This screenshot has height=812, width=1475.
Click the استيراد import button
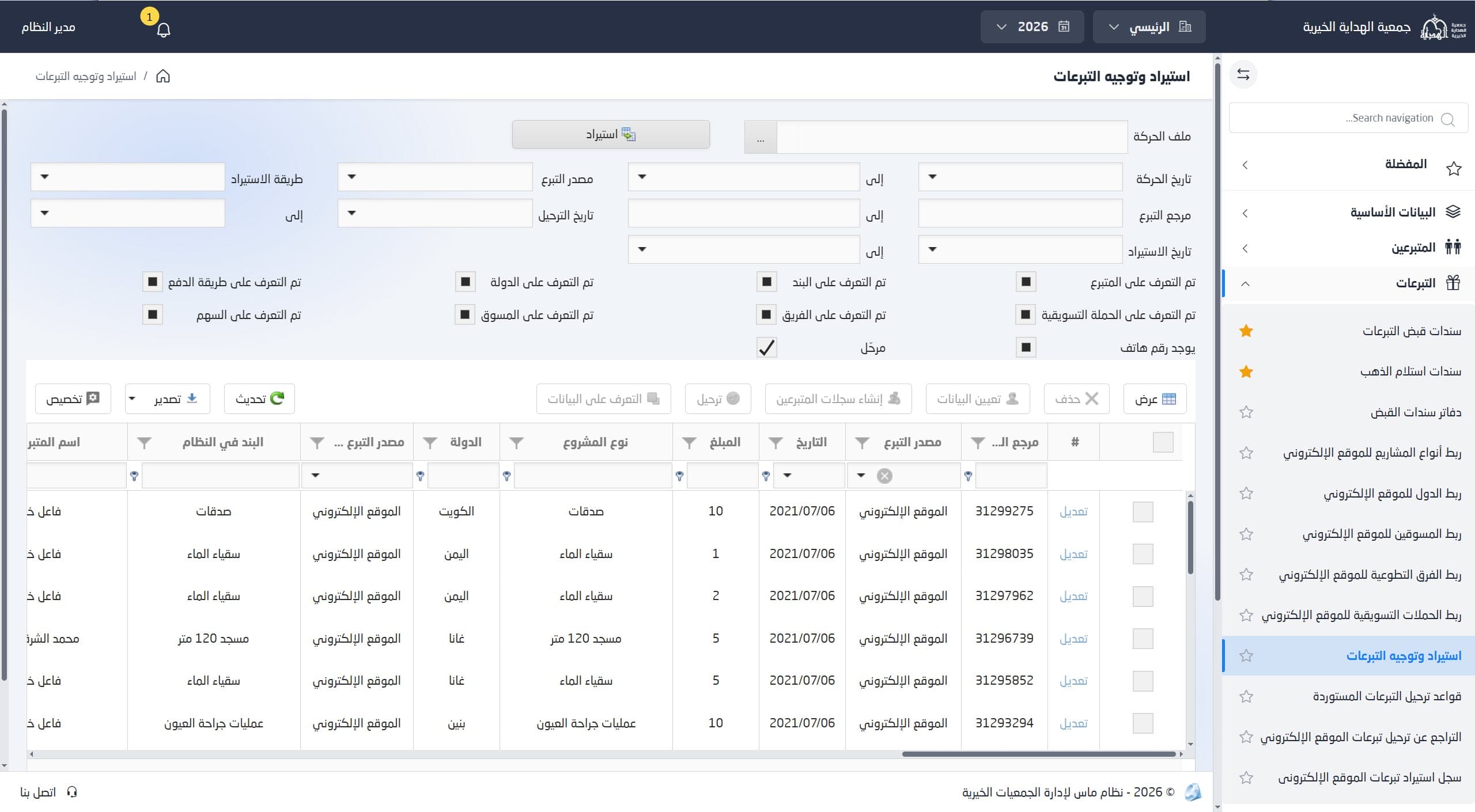click(611, 135)
